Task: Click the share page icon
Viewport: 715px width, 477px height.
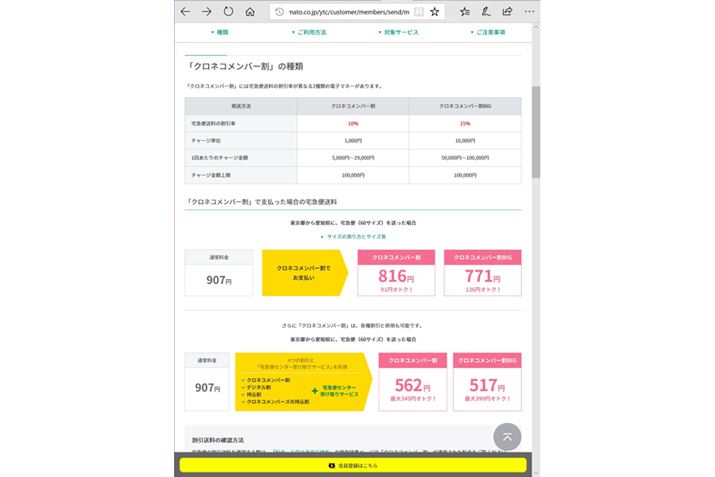Action: 507,12
